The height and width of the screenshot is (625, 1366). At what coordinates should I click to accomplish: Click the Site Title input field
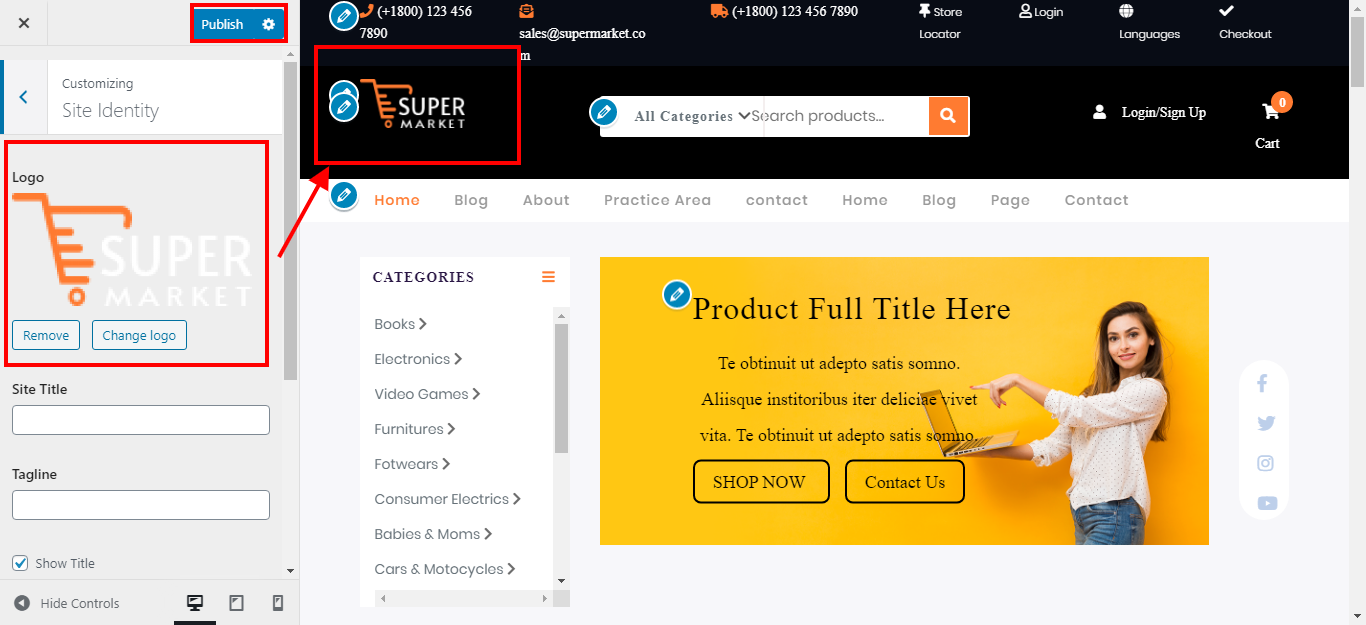[141, 420]
